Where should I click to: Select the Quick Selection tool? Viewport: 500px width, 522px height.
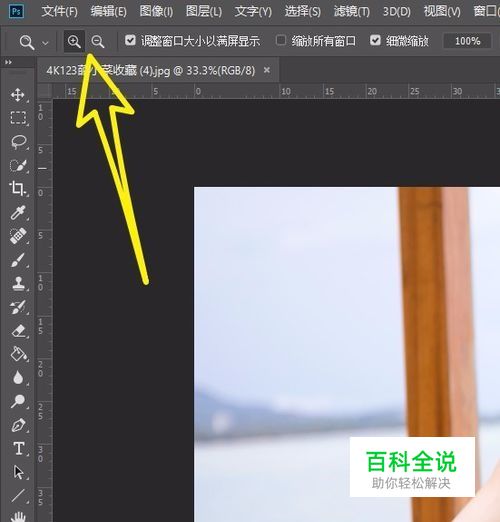click(18, 165)
